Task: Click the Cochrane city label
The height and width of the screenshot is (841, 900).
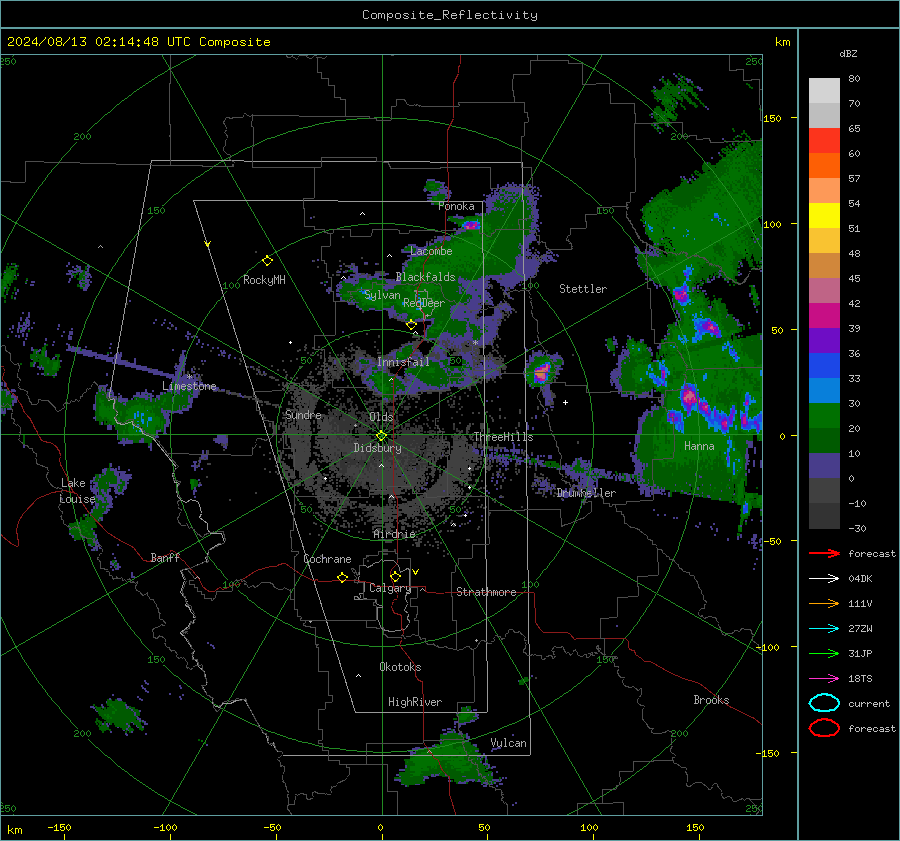Action: point(327,559)
